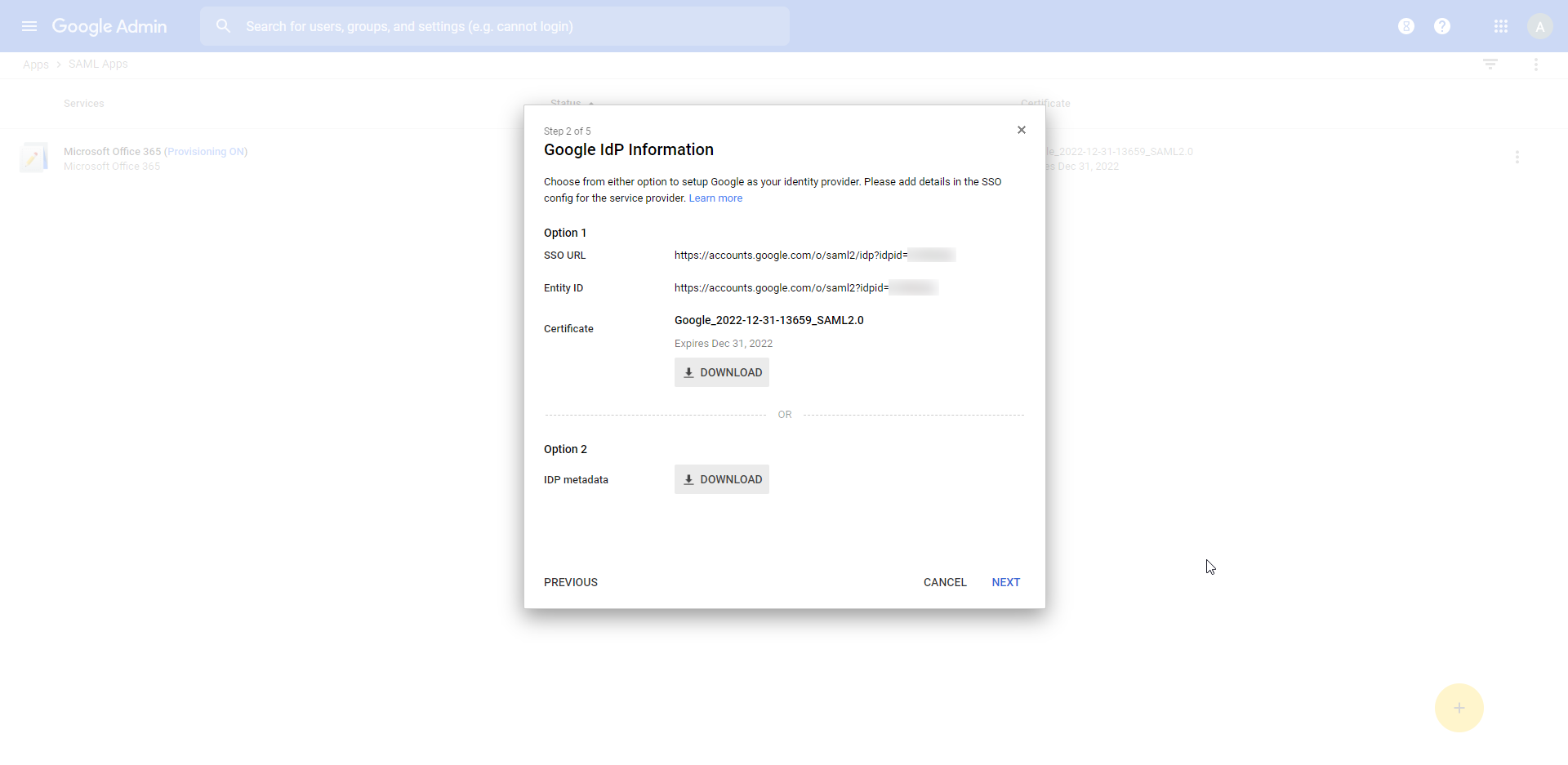Open the Learn more link
This screenshot has height=765, width=1568.
[x=715, y=198]
